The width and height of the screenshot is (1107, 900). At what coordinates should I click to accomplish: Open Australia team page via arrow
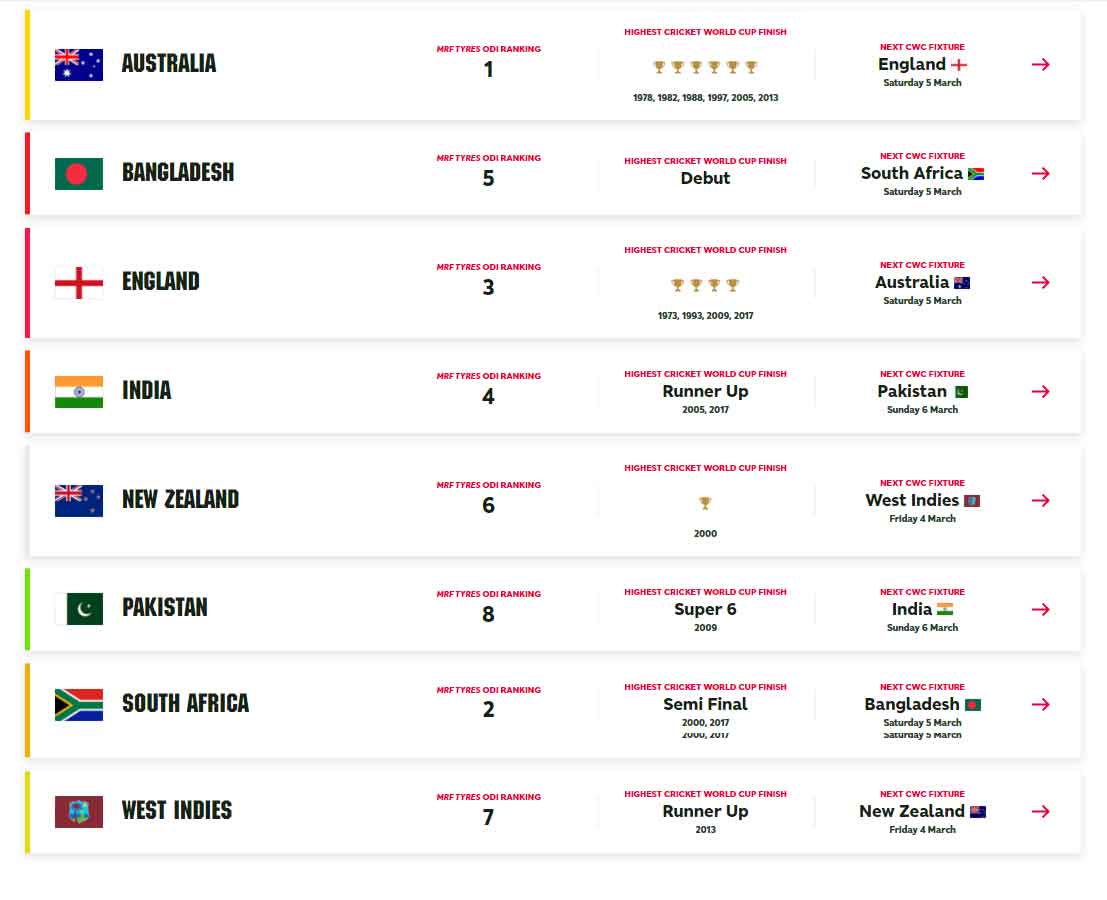(1040, 64)
